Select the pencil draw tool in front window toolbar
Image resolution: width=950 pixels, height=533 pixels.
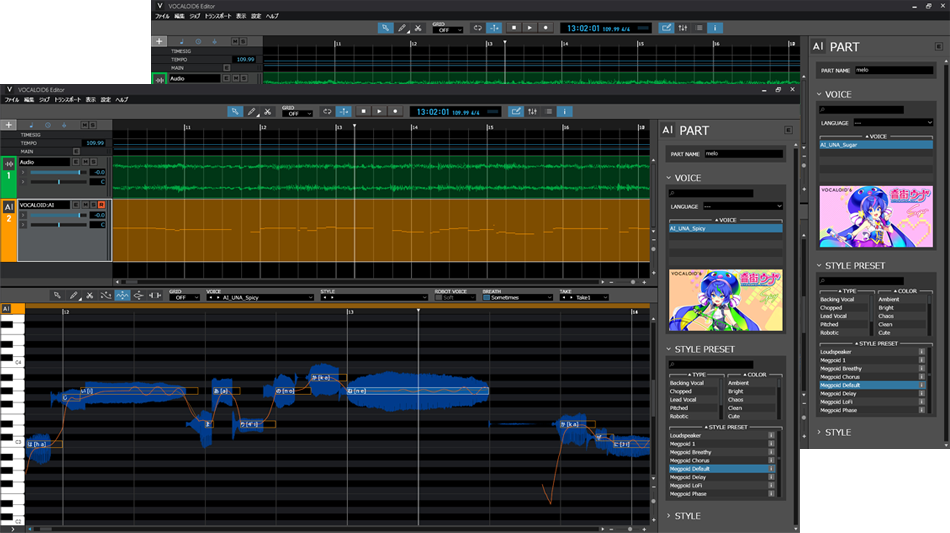coord(251,111)
